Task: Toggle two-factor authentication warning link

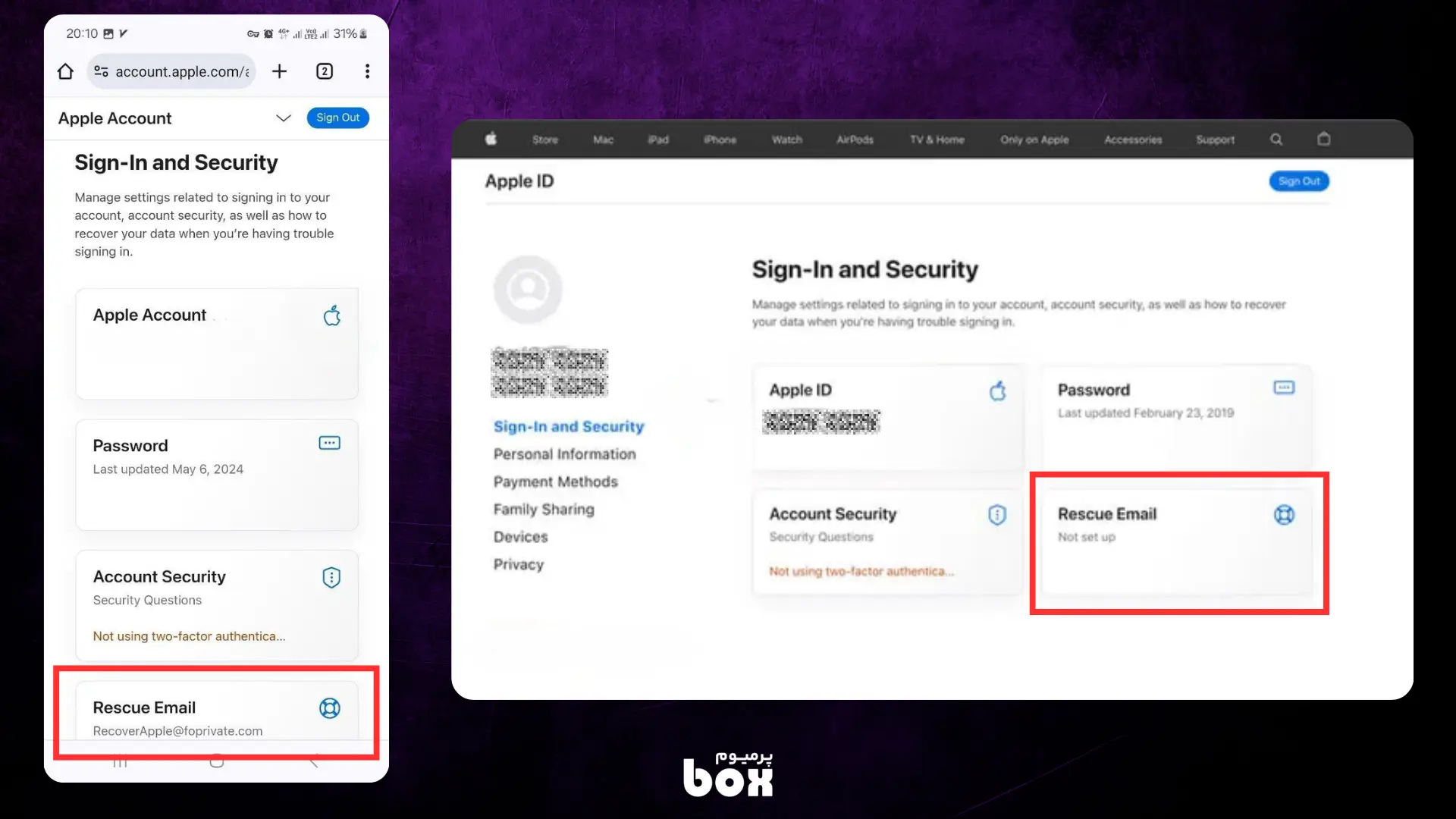Action: coord(188,636)
